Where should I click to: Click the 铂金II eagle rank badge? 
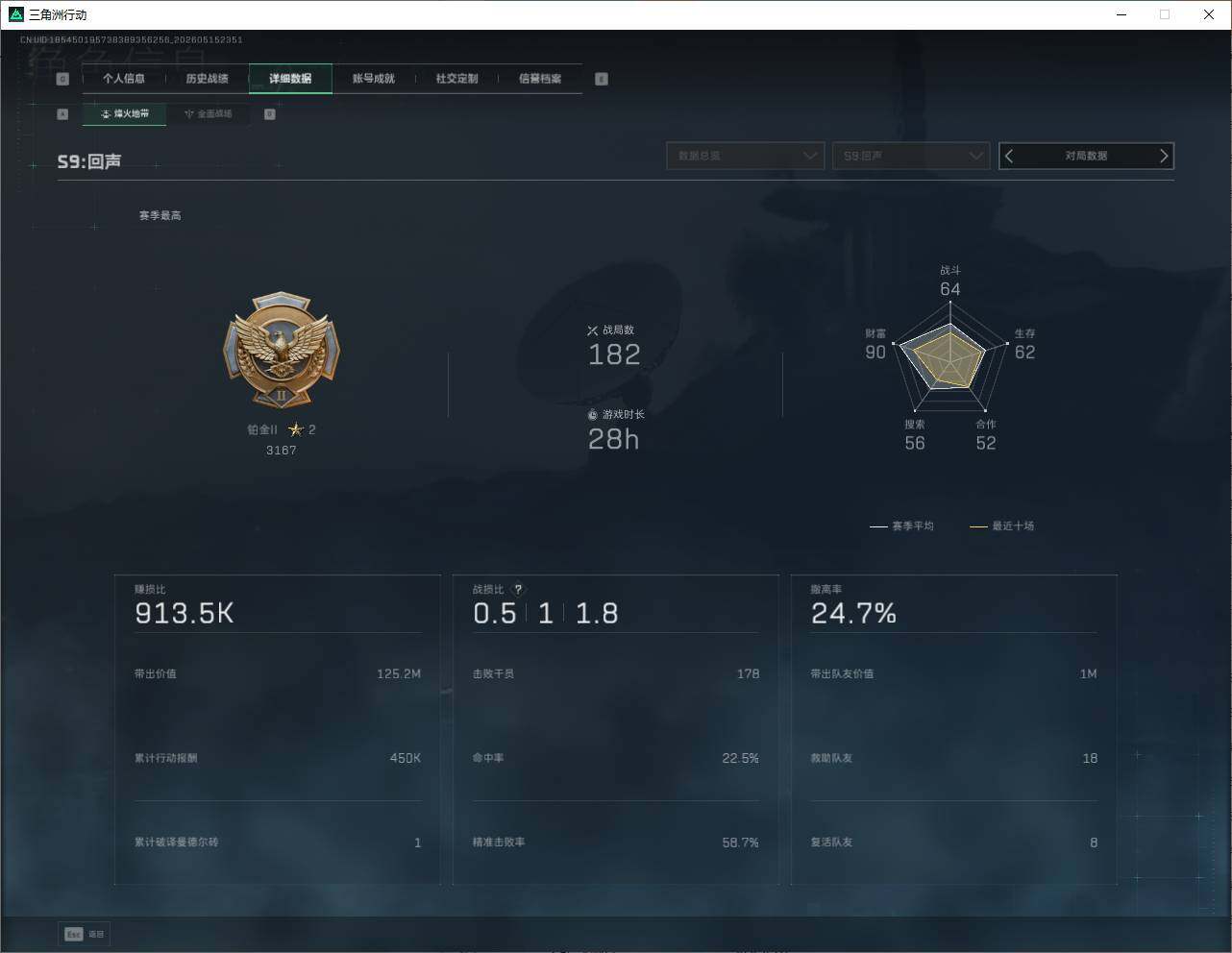tap(282, 351)
